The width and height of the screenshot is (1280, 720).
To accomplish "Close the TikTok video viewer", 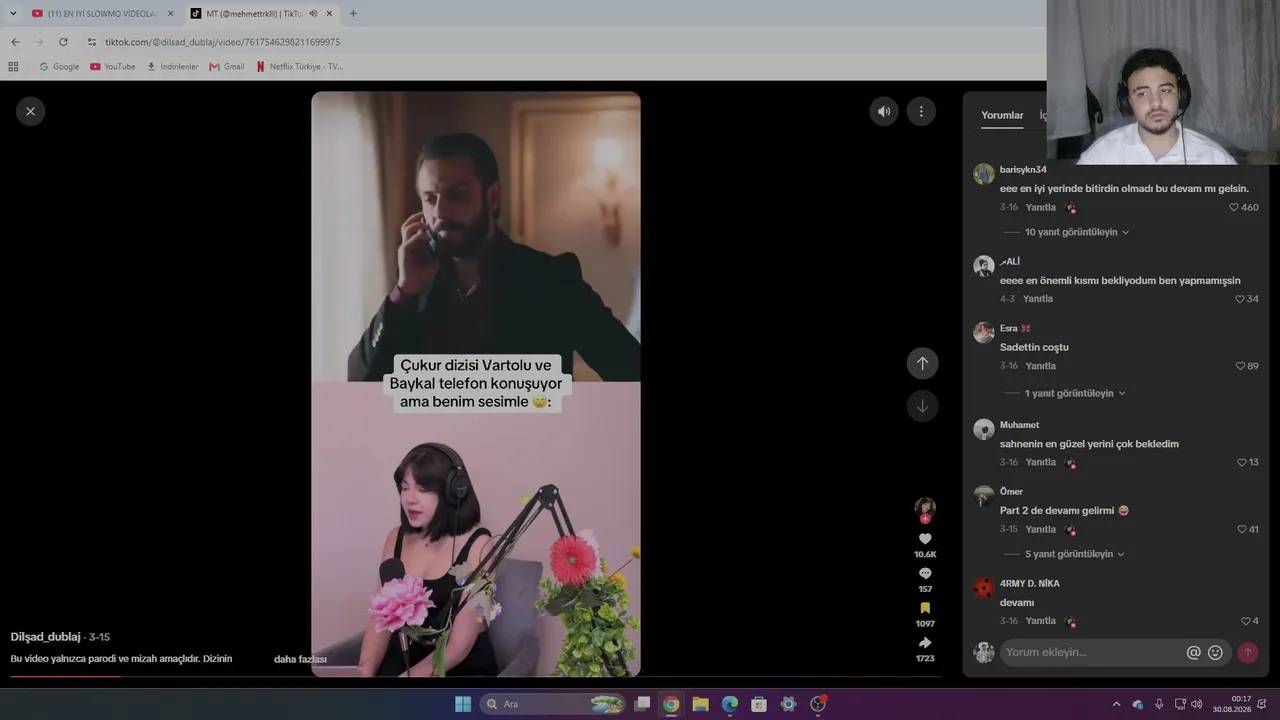I will (x=30, y=111).
